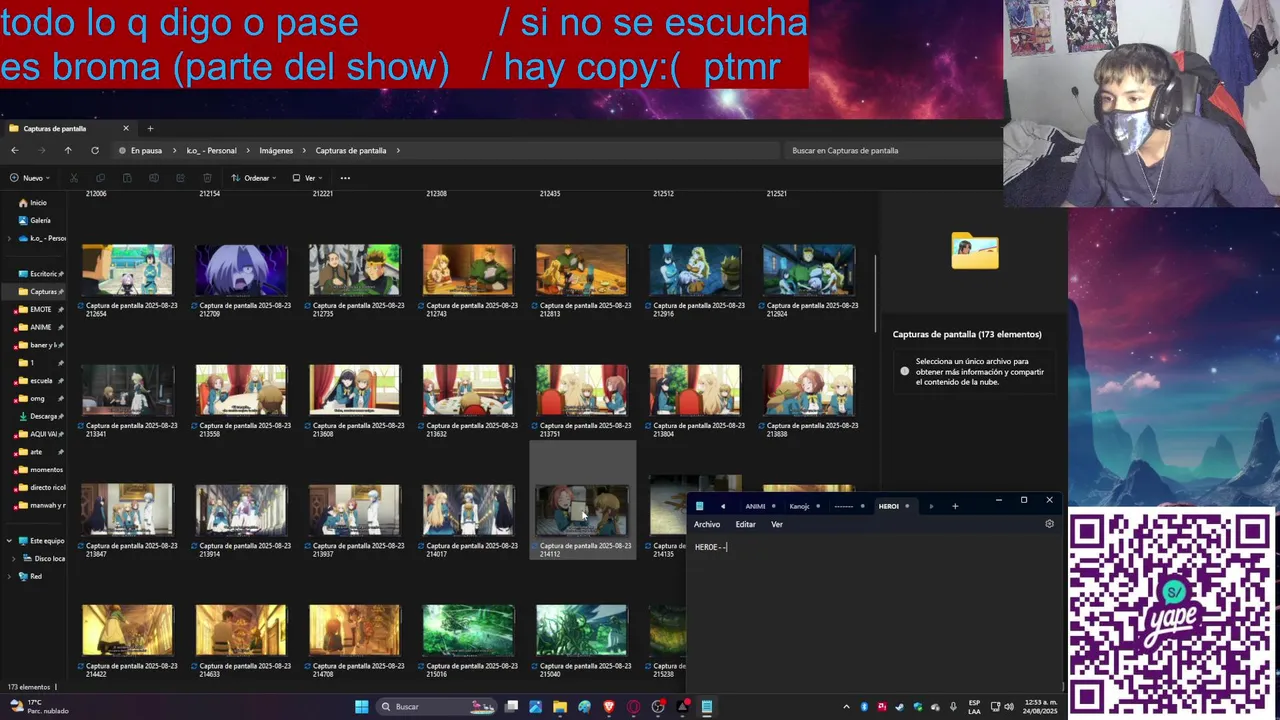Viewport: 1280px width, 720px height.
Task: Open escuela pinned folder
Action: coord(40,380)
